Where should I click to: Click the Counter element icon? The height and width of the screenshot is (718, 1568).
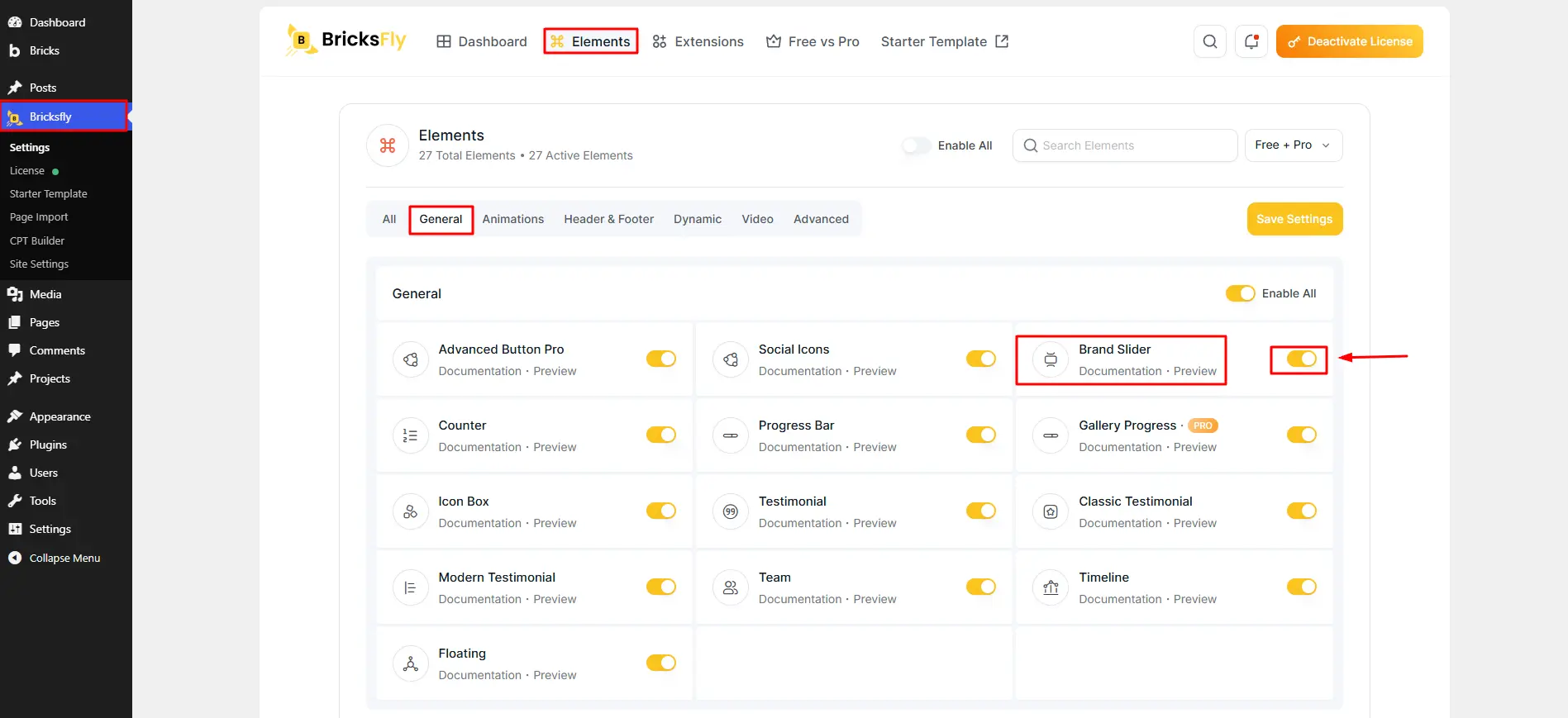coord(410,435)
